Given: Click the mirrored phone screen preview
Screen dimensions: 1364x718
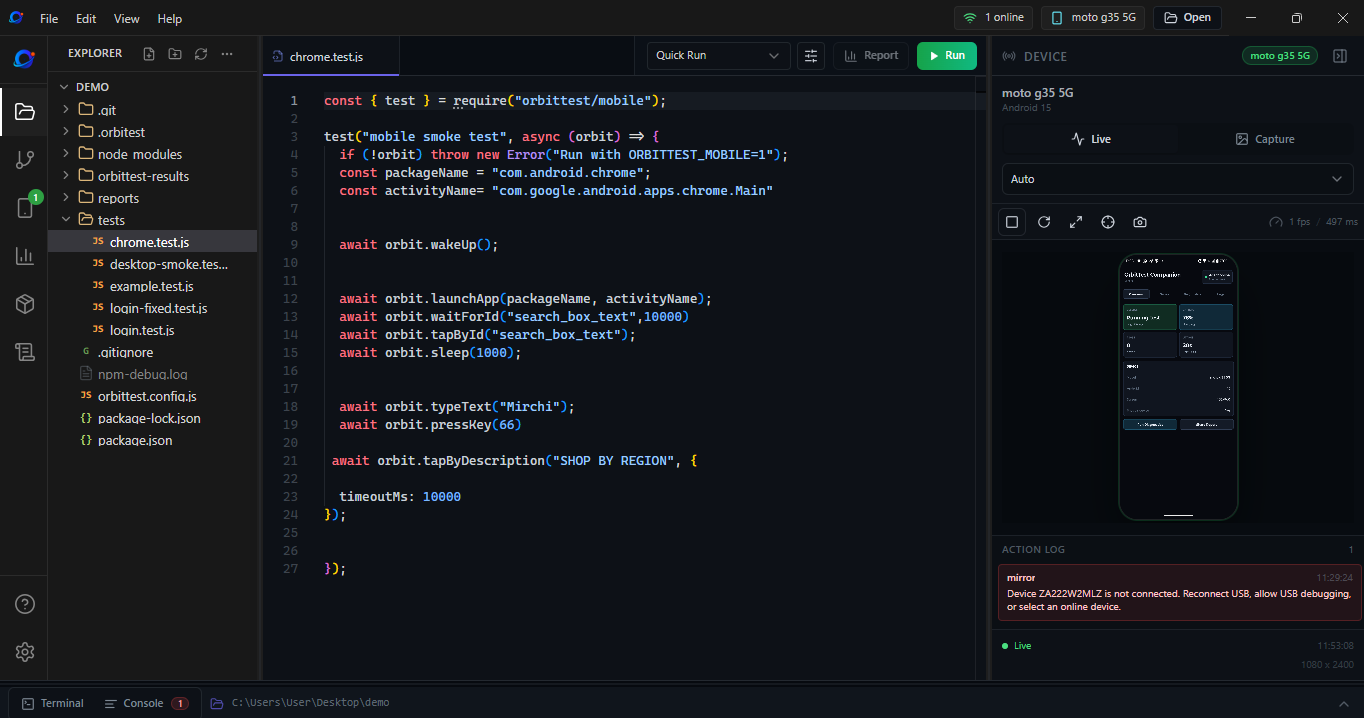Looking at the screenshot, I should click(1178, 387).
